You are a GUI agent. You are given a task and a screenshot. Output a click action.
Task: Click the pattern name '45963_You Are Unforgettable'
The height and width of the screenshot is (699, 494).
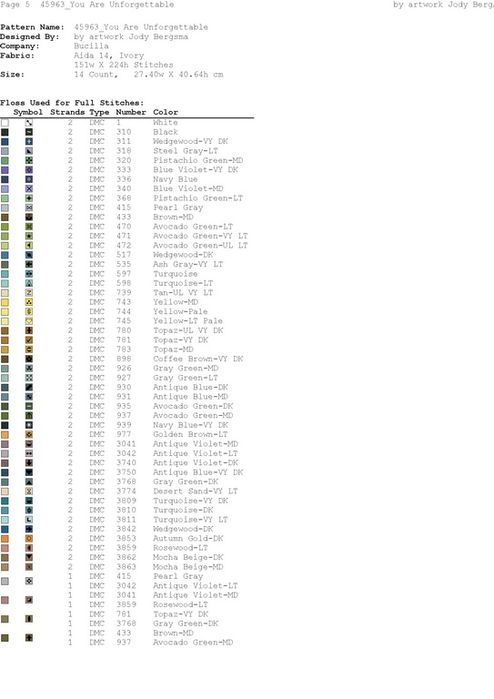point(141,27)
